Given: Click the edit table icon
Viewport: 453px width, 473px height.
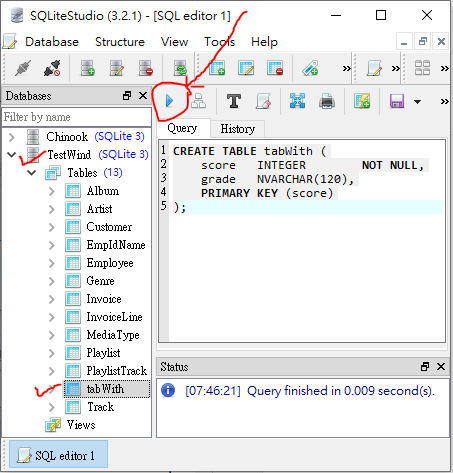Looking at the screenshot, I should coord(246,68).
